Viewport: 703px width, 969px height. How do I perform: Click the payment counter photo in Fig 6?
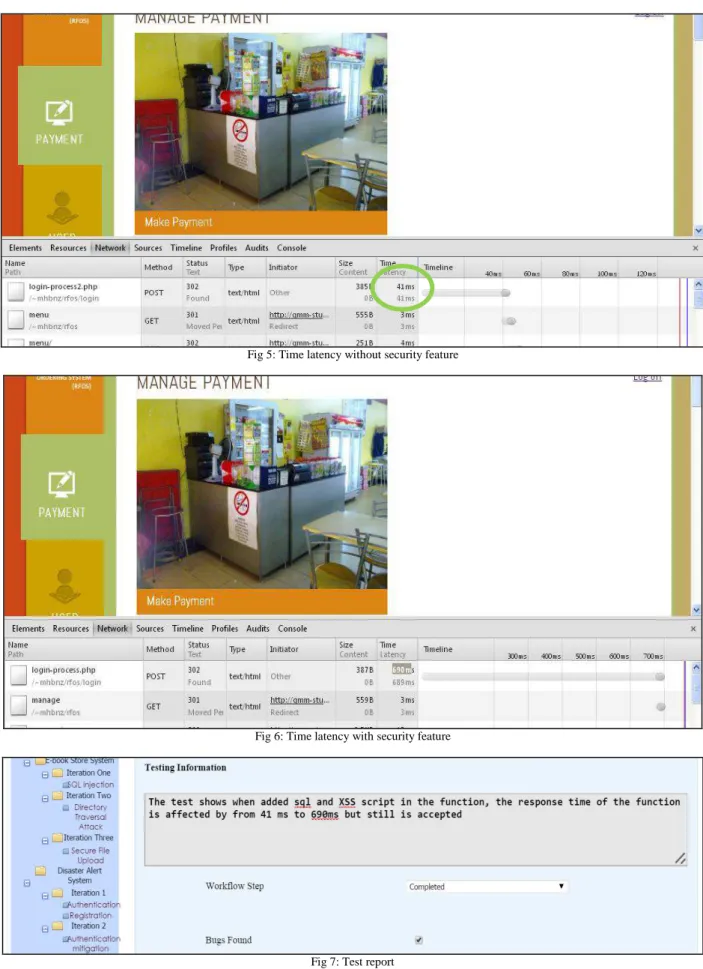point(262,494)
